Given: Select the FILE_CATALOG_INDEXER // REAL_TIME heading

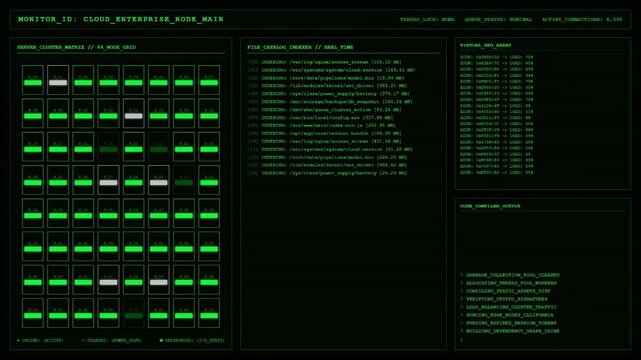Looking at the screenshot, I should 300,47.
